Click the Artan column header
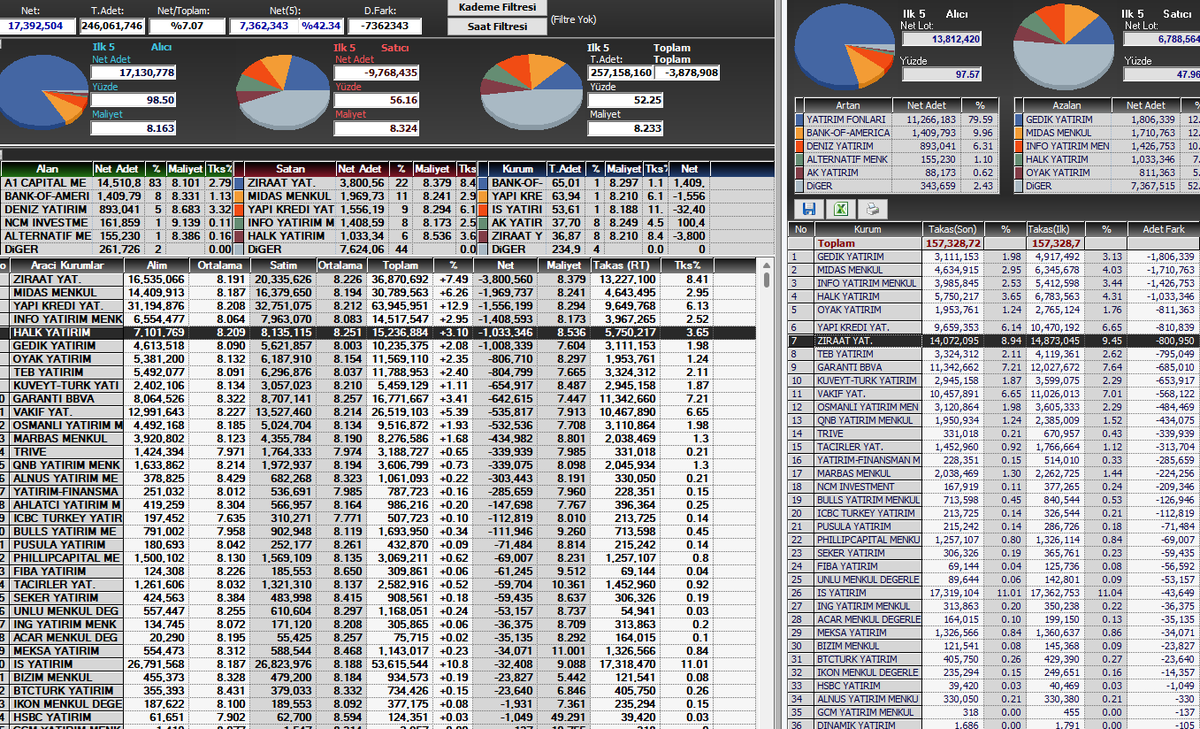This screenshot has height=729, width=1200. 848,105
